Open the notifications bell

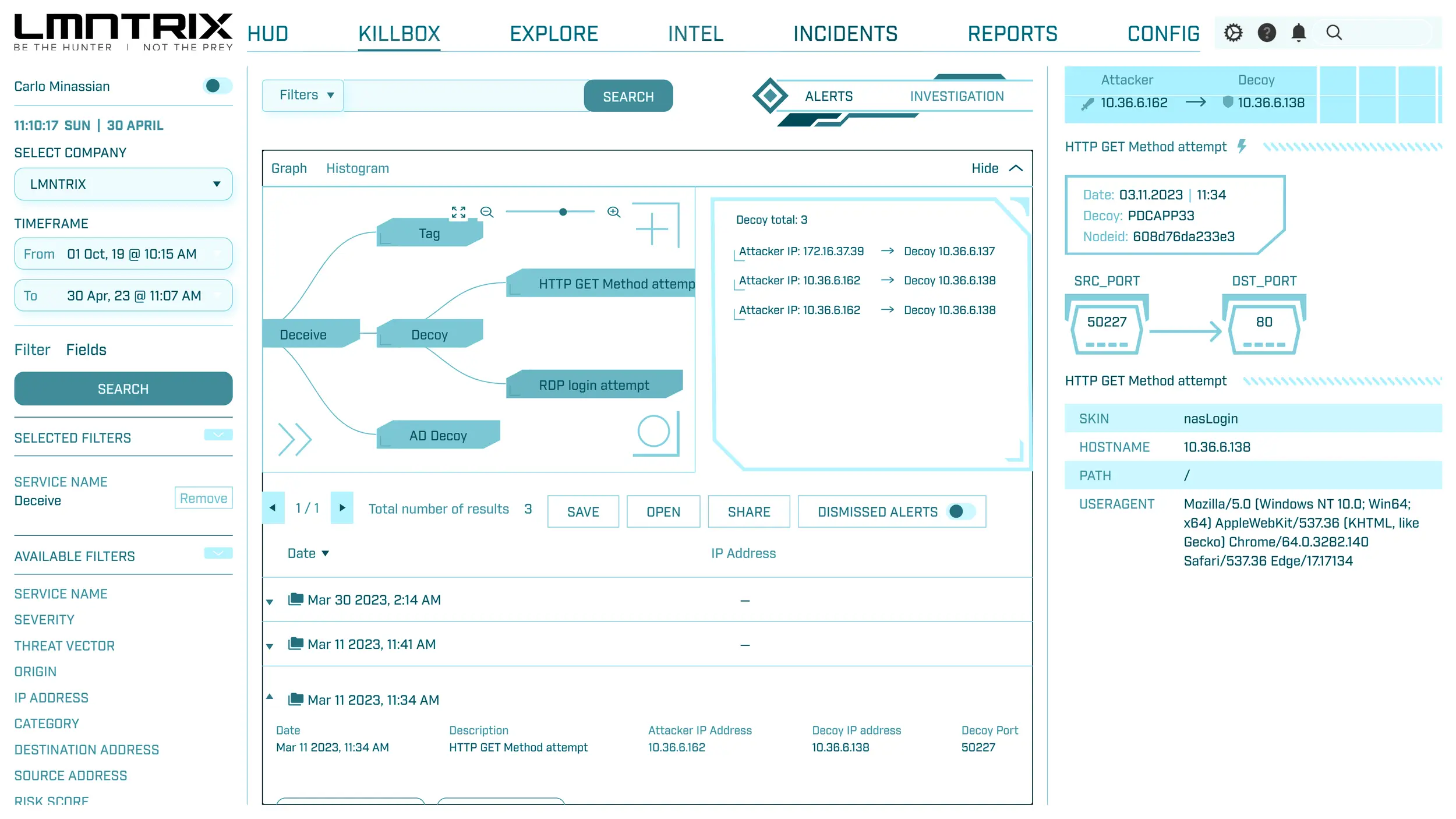tap(1298, 33)
